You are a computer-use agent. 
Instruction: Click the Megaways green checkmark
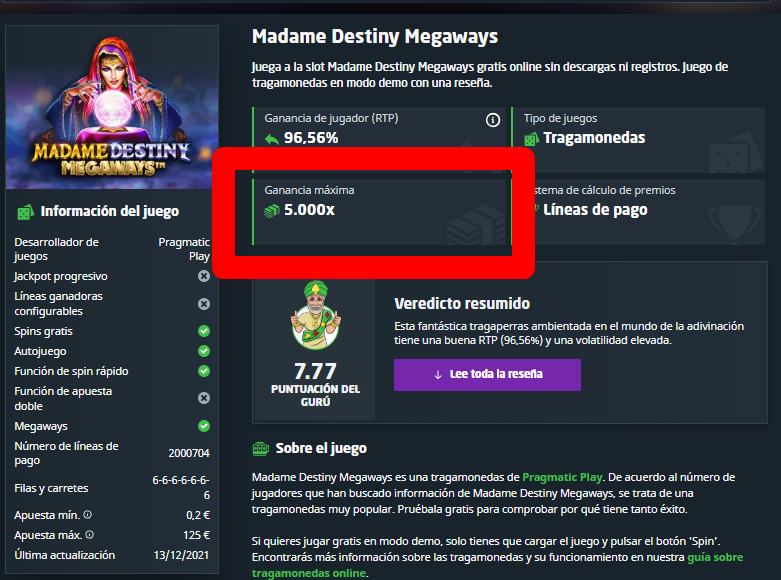(x=204, y=426)
